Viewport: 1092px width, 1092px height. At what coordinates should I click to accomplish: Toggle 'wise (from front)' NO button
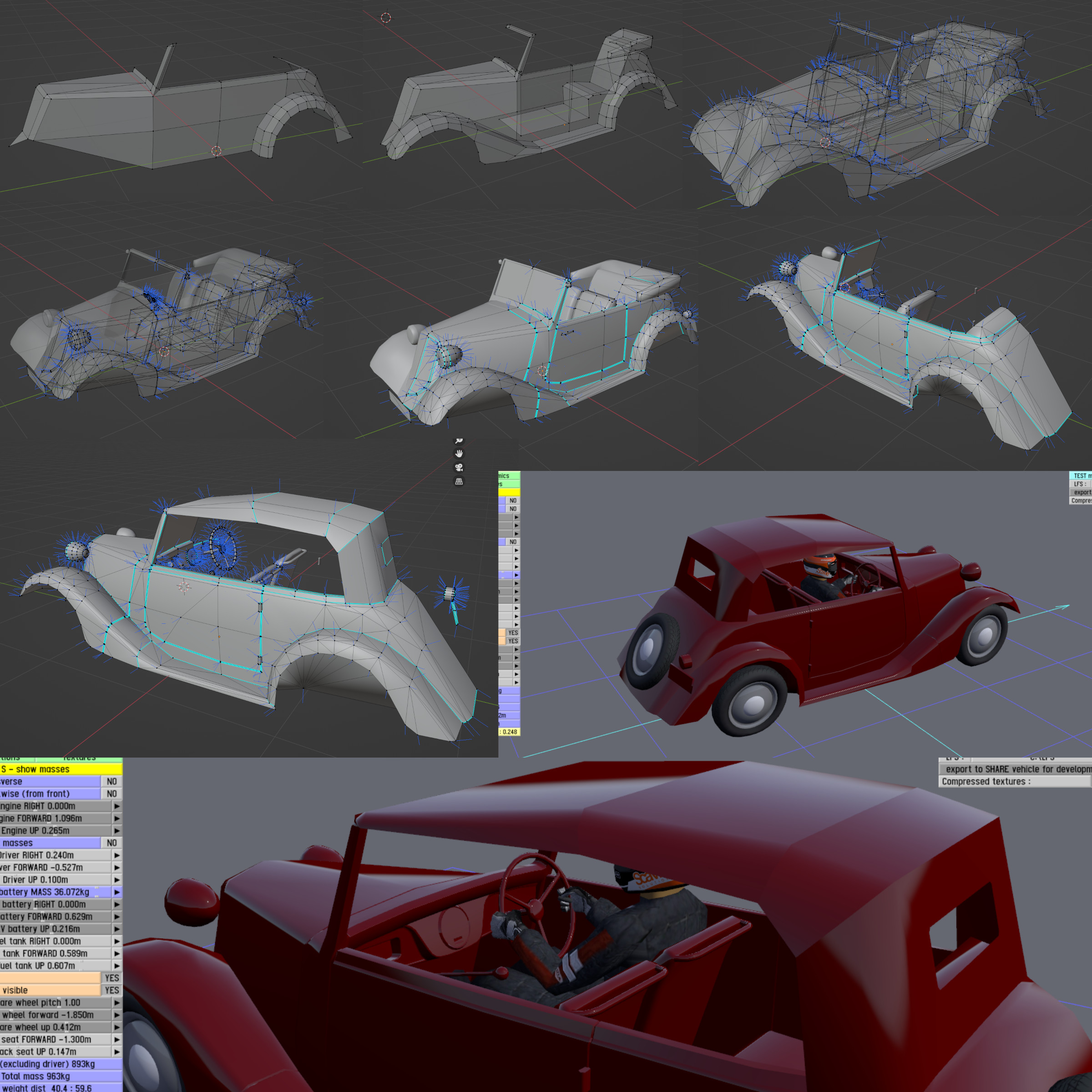[111, 794]
